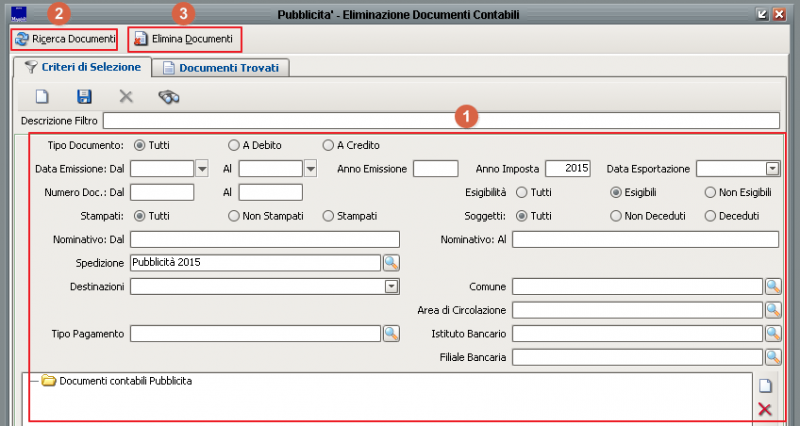Expand the Destinazioni dropdown list

[x=391, y=286]
